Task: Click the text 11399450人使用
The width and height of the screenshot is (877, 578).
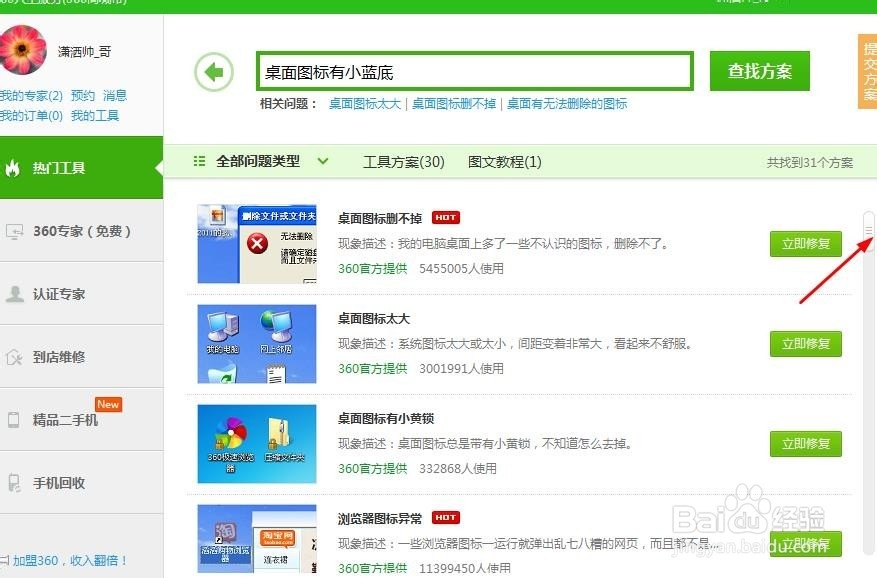Action: point(465,568)
